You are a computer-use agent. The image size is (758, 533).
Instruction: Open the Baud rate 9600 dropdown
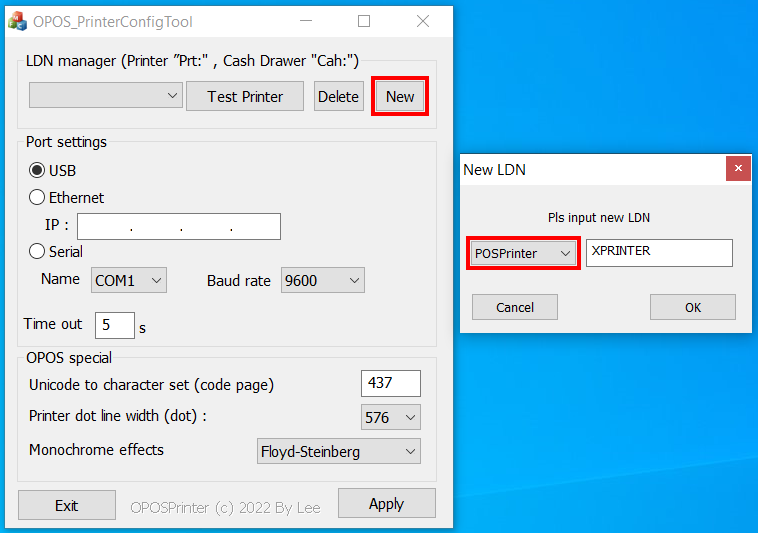click(x=322, y=281)
